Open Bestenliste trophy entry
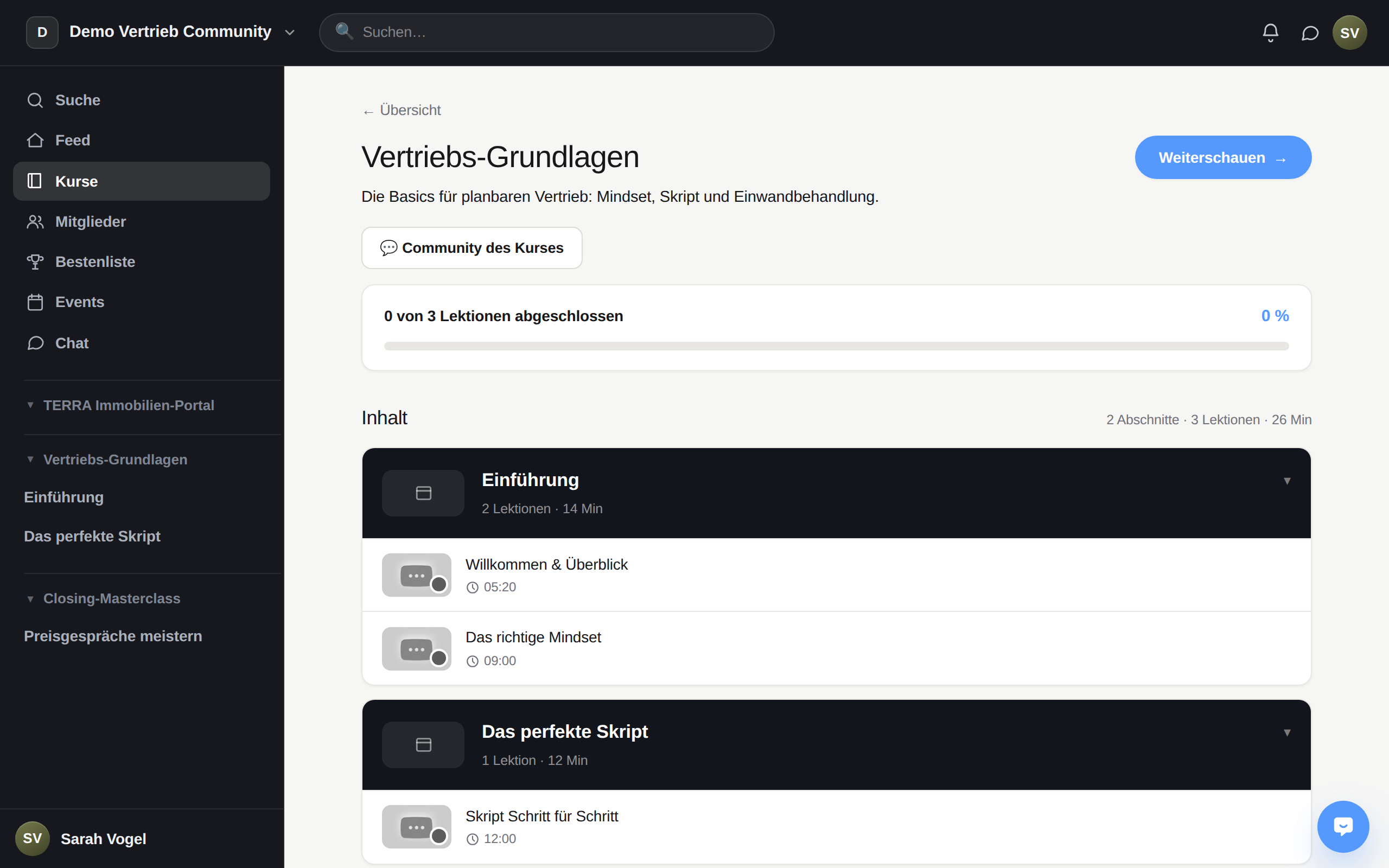The image size is (1389, 868). click(x=141, y=262)
